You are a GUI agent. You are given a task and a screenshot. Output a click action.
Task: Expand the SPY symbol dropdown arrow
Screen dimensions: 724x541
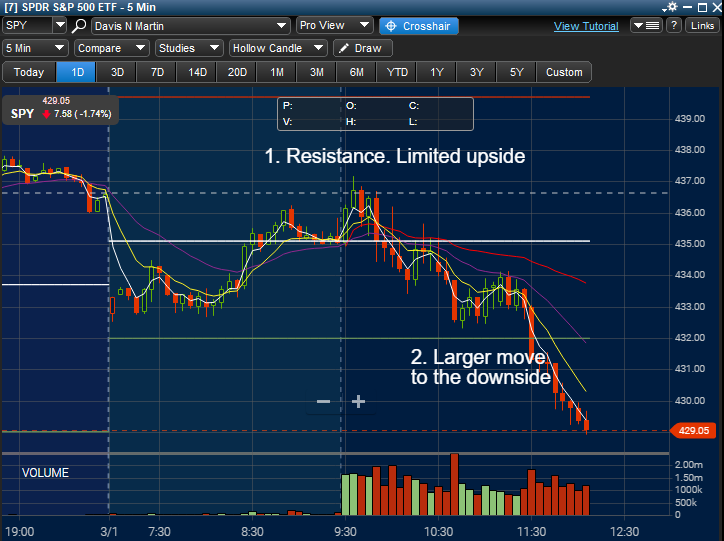pyautogui.click(x=60, y=25)
